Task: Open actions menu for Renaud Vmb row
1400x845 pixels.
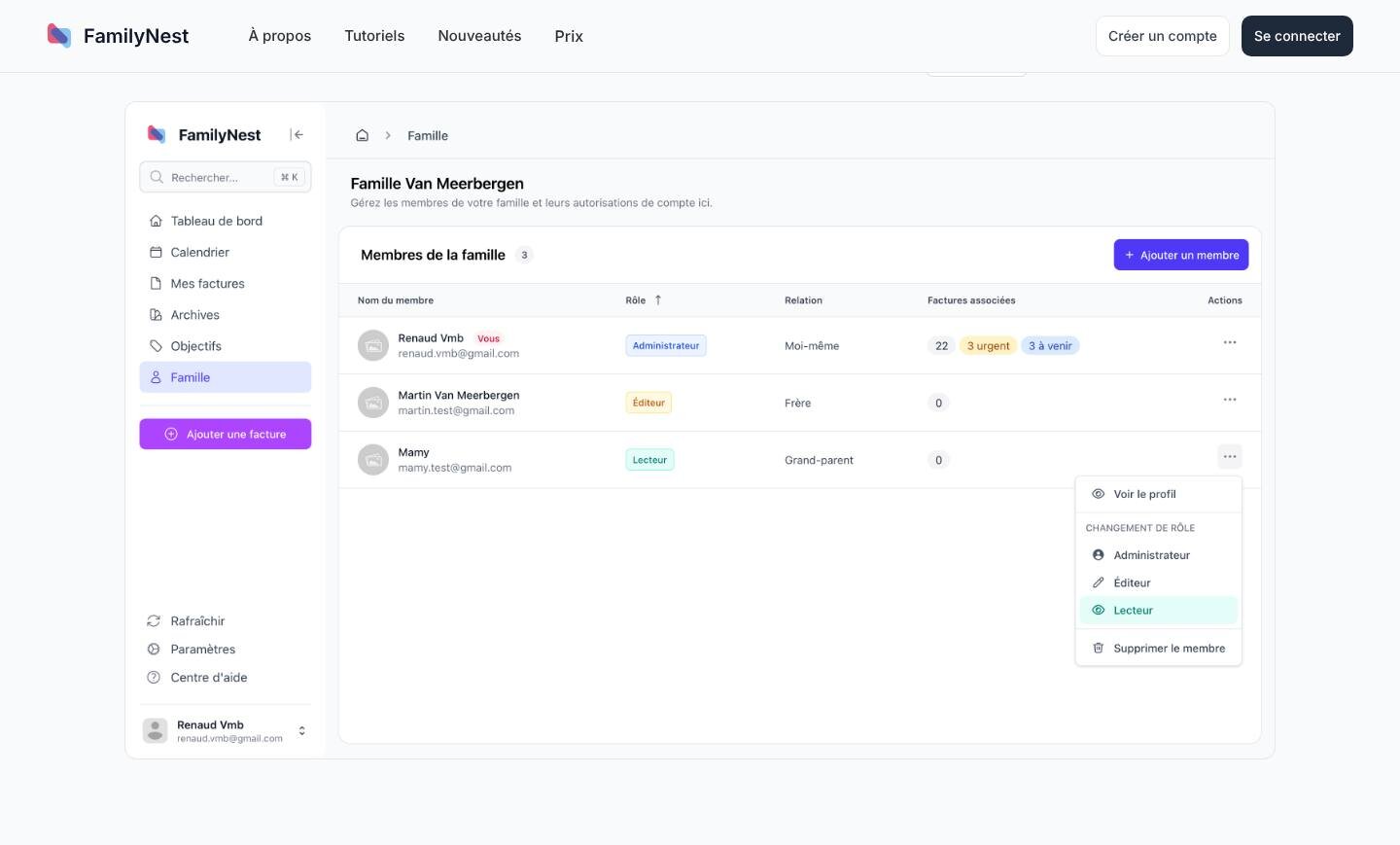Action: tap(1230, 342)
